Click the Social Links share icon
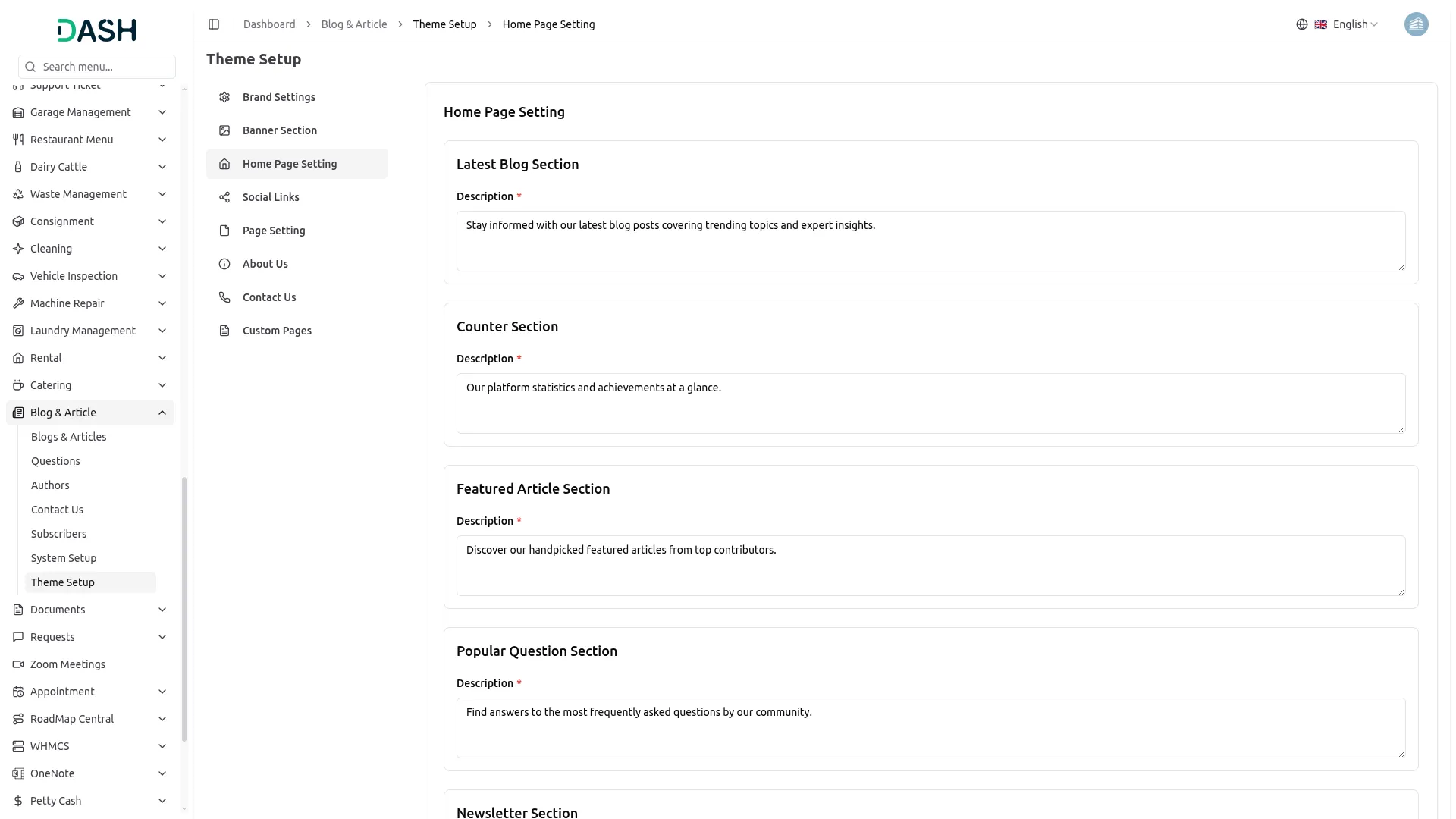 [224, 197]
